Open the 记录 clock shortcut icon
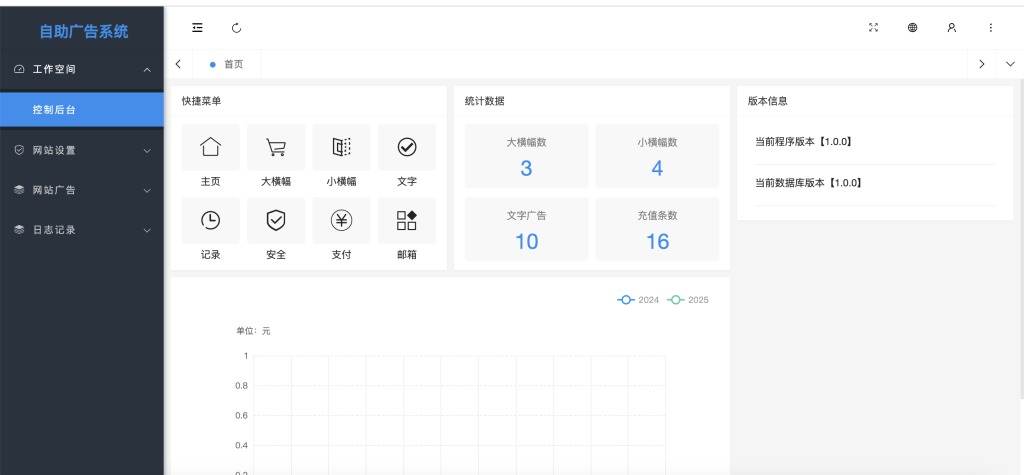Viewport: 1024px width, 475px height. 210,221
